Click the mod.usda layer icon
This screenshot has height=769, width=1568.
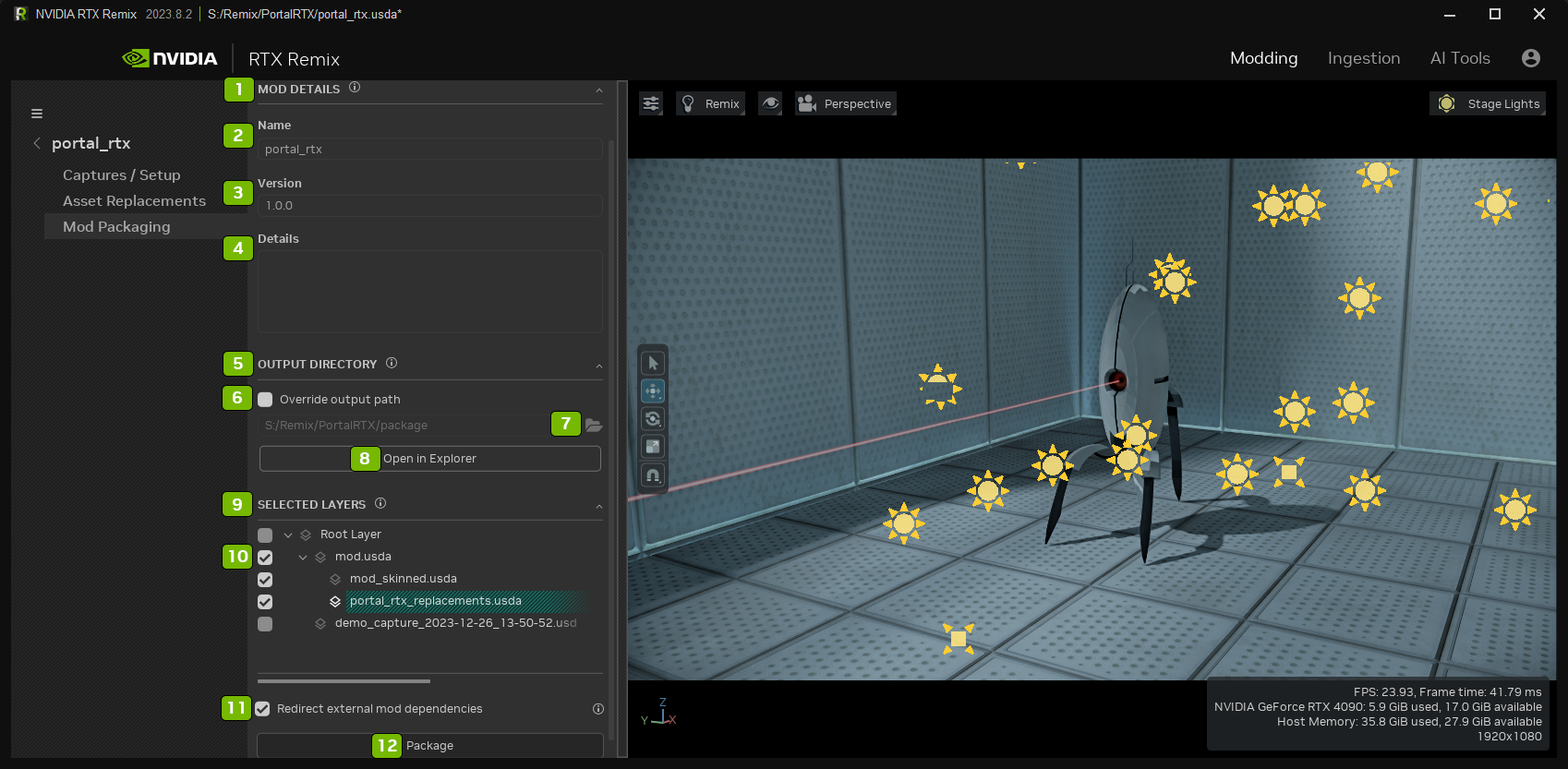320,557
